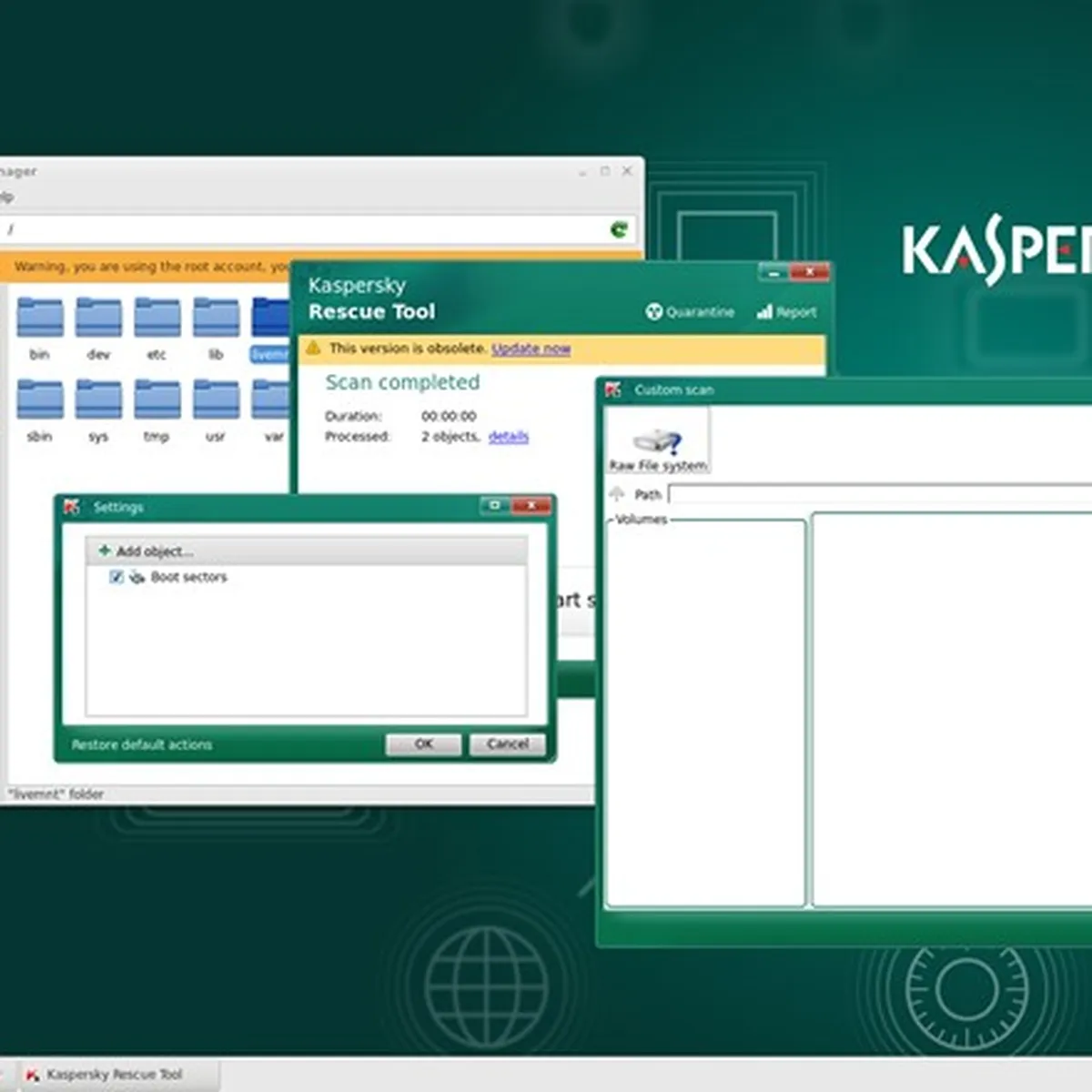Toggle the Boot sectors checkbox
1092x1092 pixels.
point(116,577)
